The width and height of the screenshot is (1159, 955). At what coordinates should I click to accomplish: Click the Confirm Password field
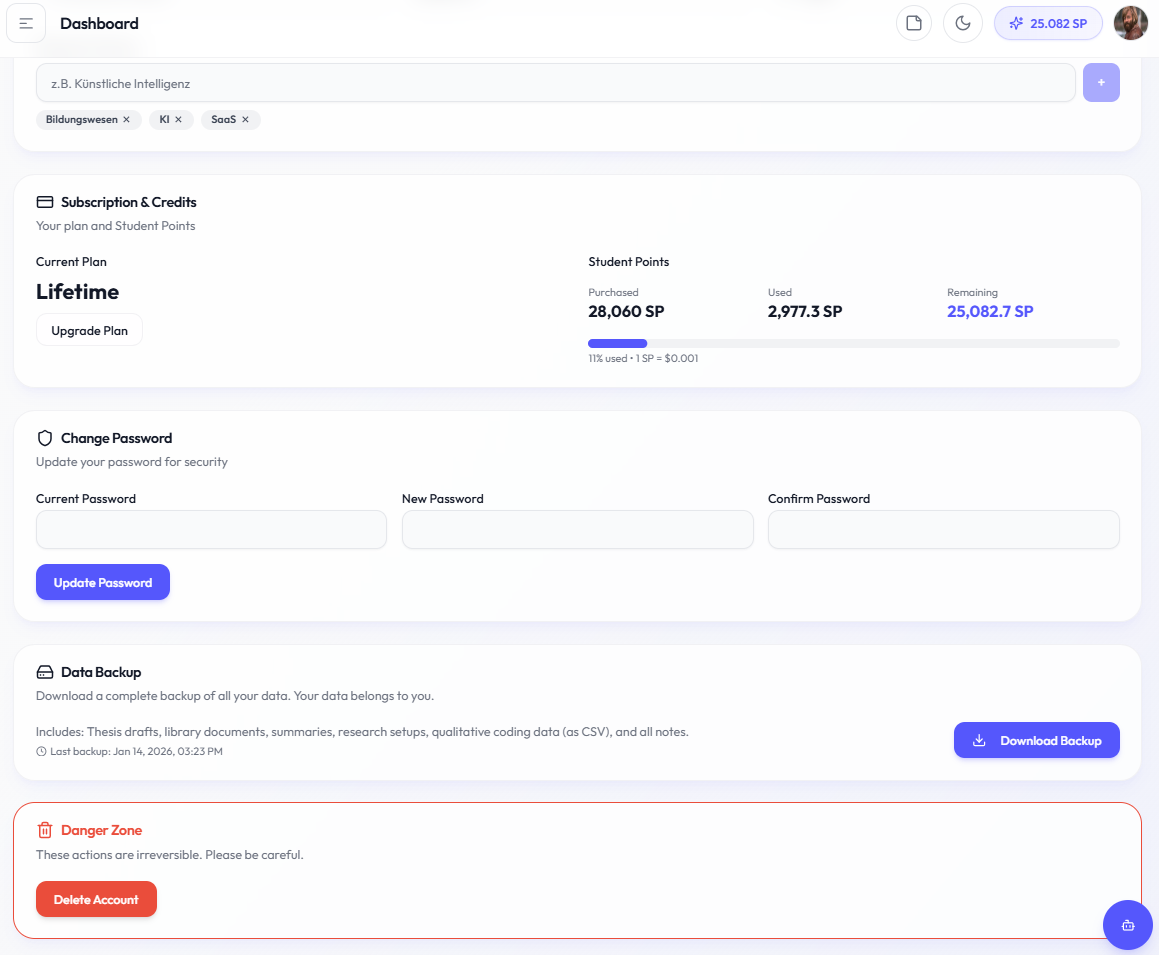pyautogui.click(x=943, y=529)
